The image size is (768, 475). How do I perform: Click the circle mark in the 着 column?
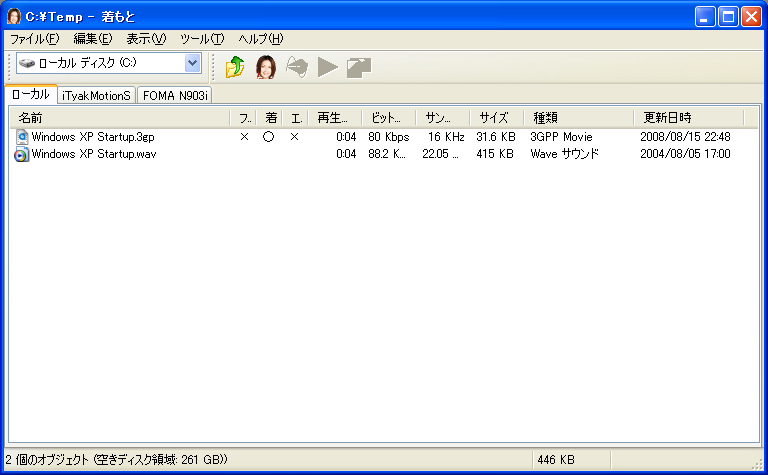point(268,137)
